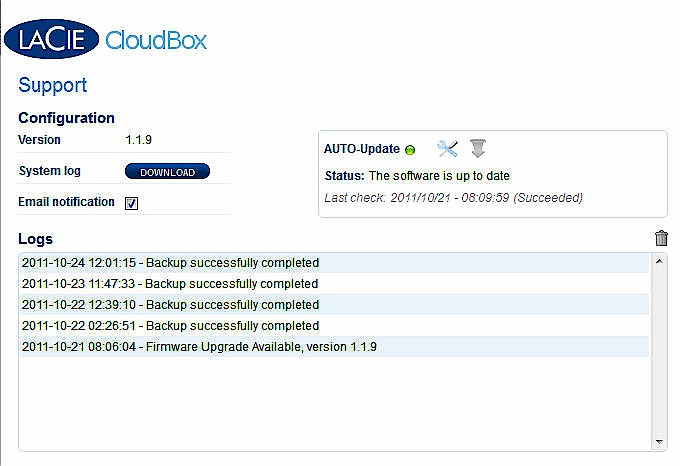The height and width of the screenshot is (466, 680).
Task: Select the 2011-10-23 11:47:33 backup log entry
Action: tap(334, 284)
